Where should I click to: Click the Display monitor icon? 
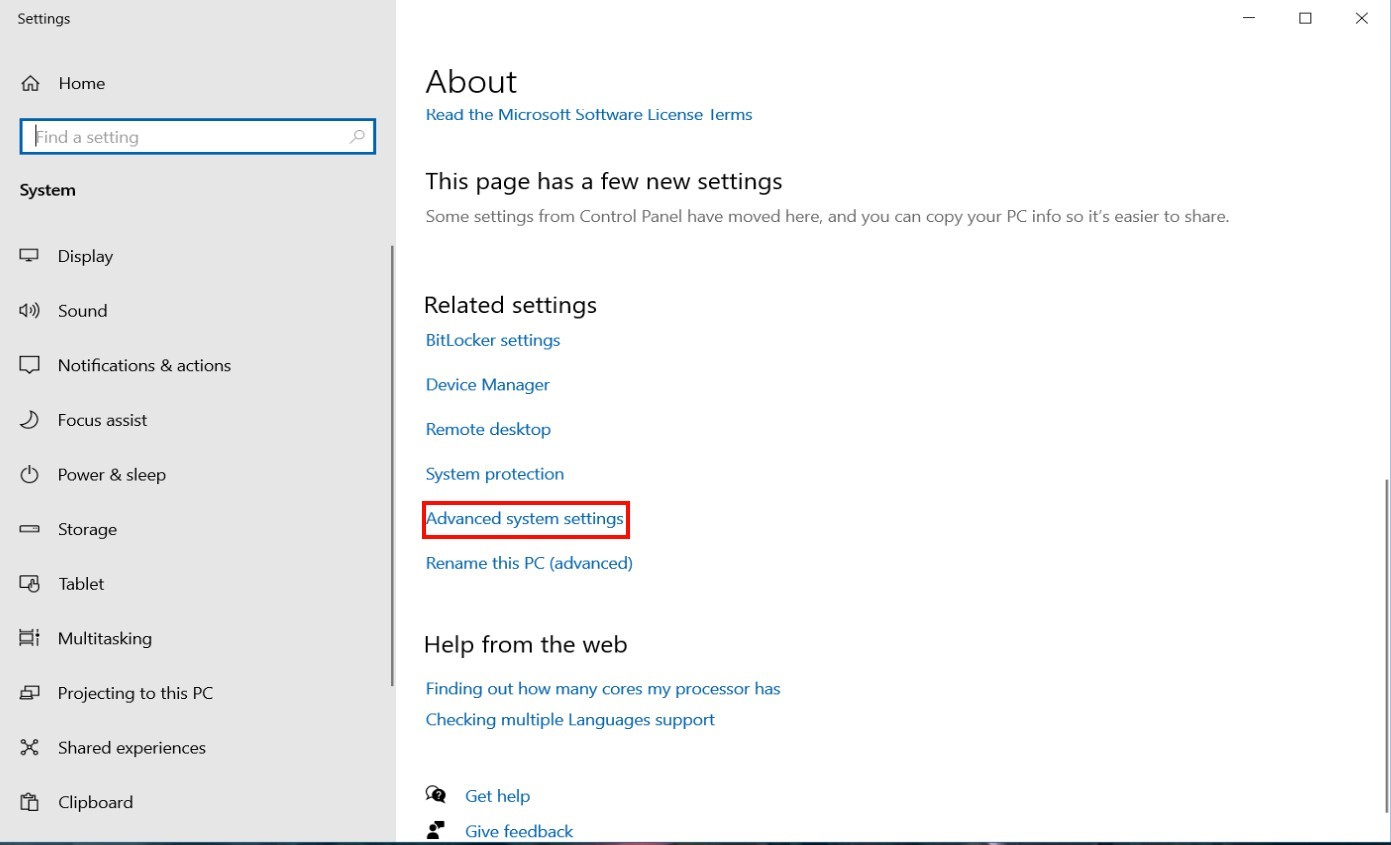point(30,256)
